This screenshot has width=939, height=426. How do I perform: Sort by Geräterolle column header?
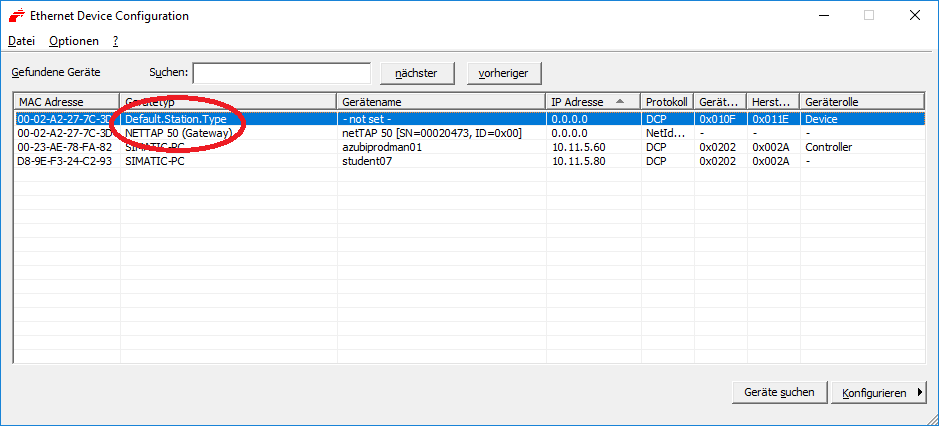(862, 102)
